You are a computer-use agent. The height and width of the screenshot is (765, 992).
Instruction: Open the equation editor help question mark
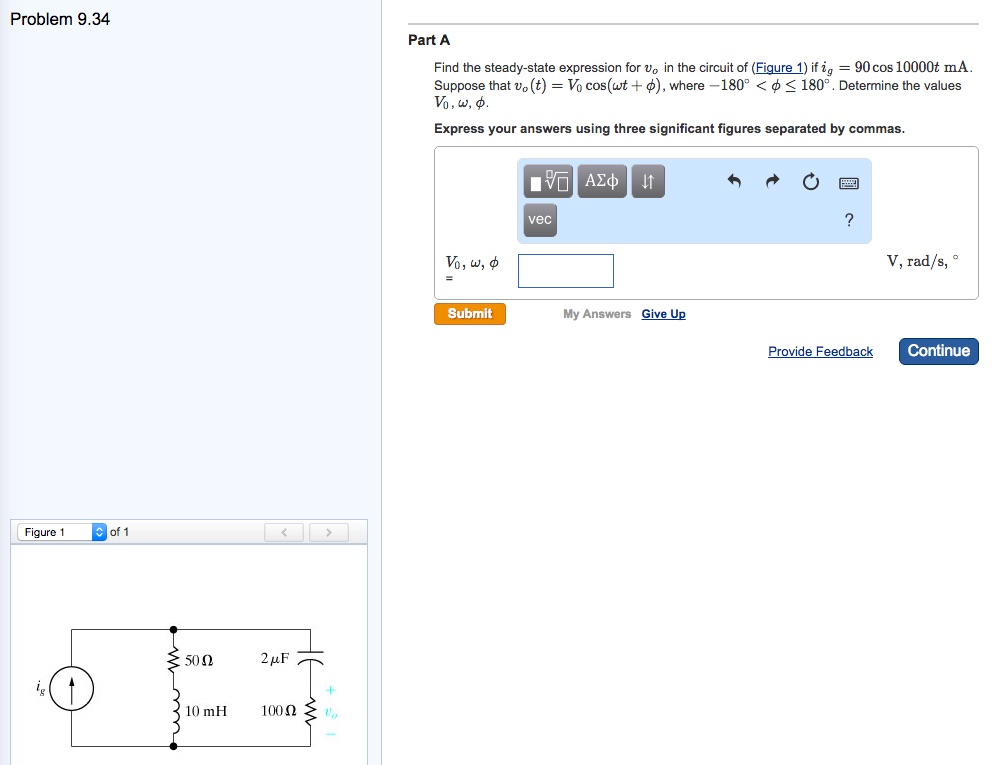point(848,220)
